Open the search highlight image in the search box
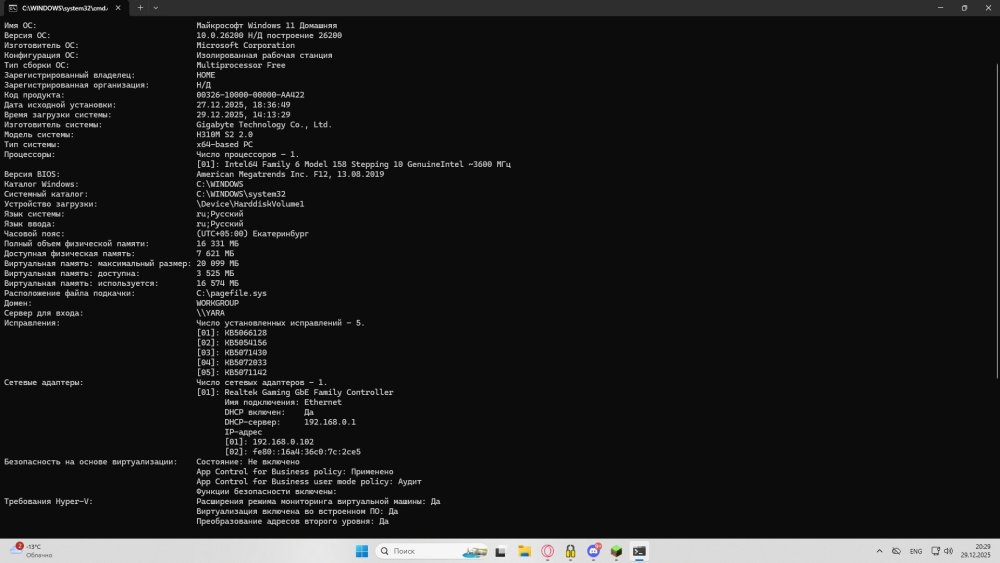 click(474, 551)
